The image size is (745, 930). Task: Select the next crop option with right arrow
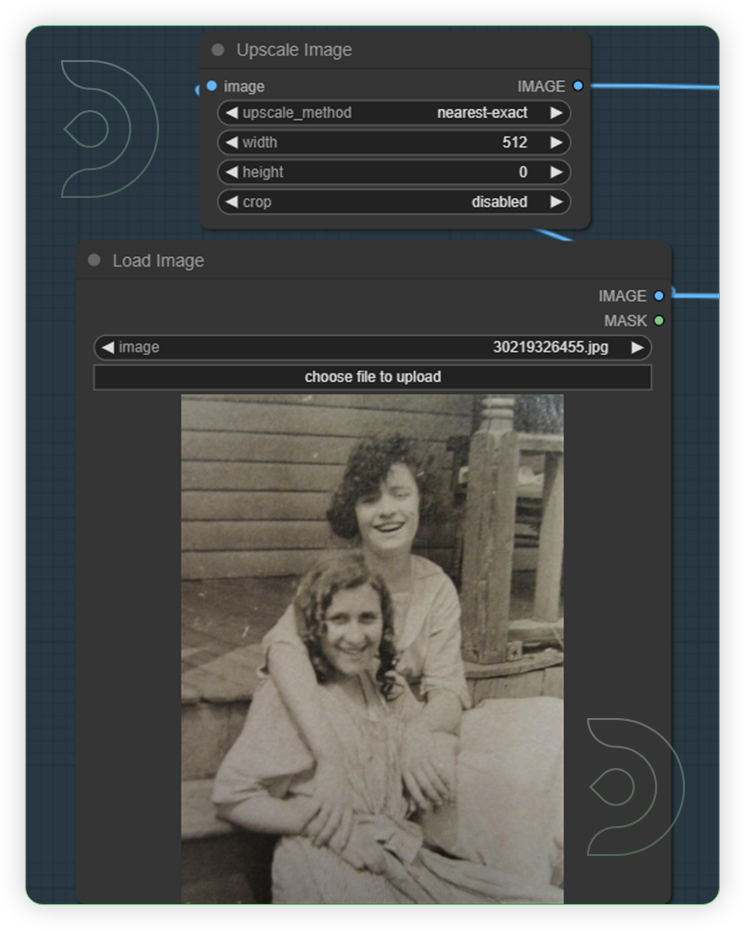tap(556, 202)
